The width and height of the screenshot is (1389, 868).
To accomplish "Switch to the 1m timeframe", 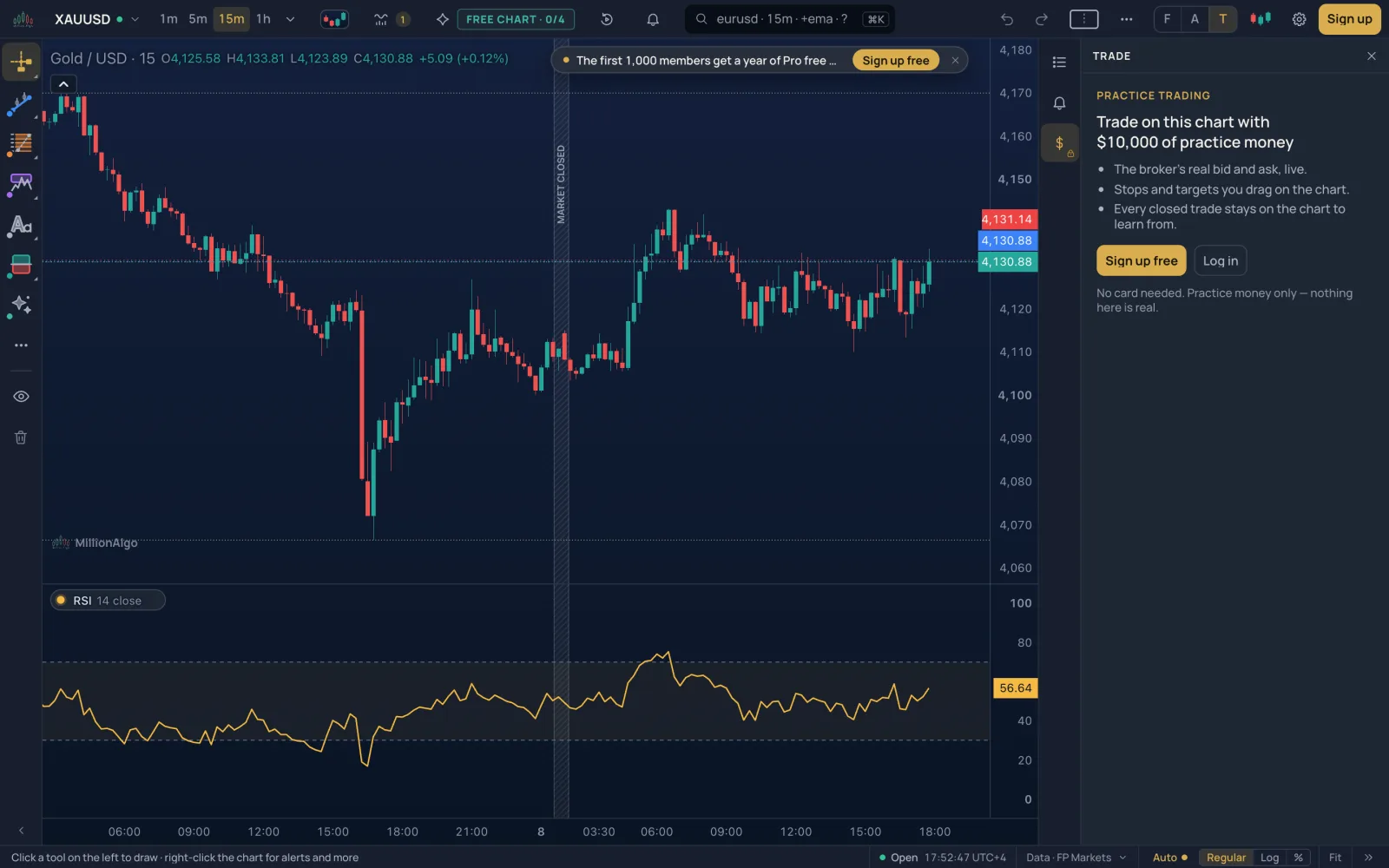I will (168, 19).
